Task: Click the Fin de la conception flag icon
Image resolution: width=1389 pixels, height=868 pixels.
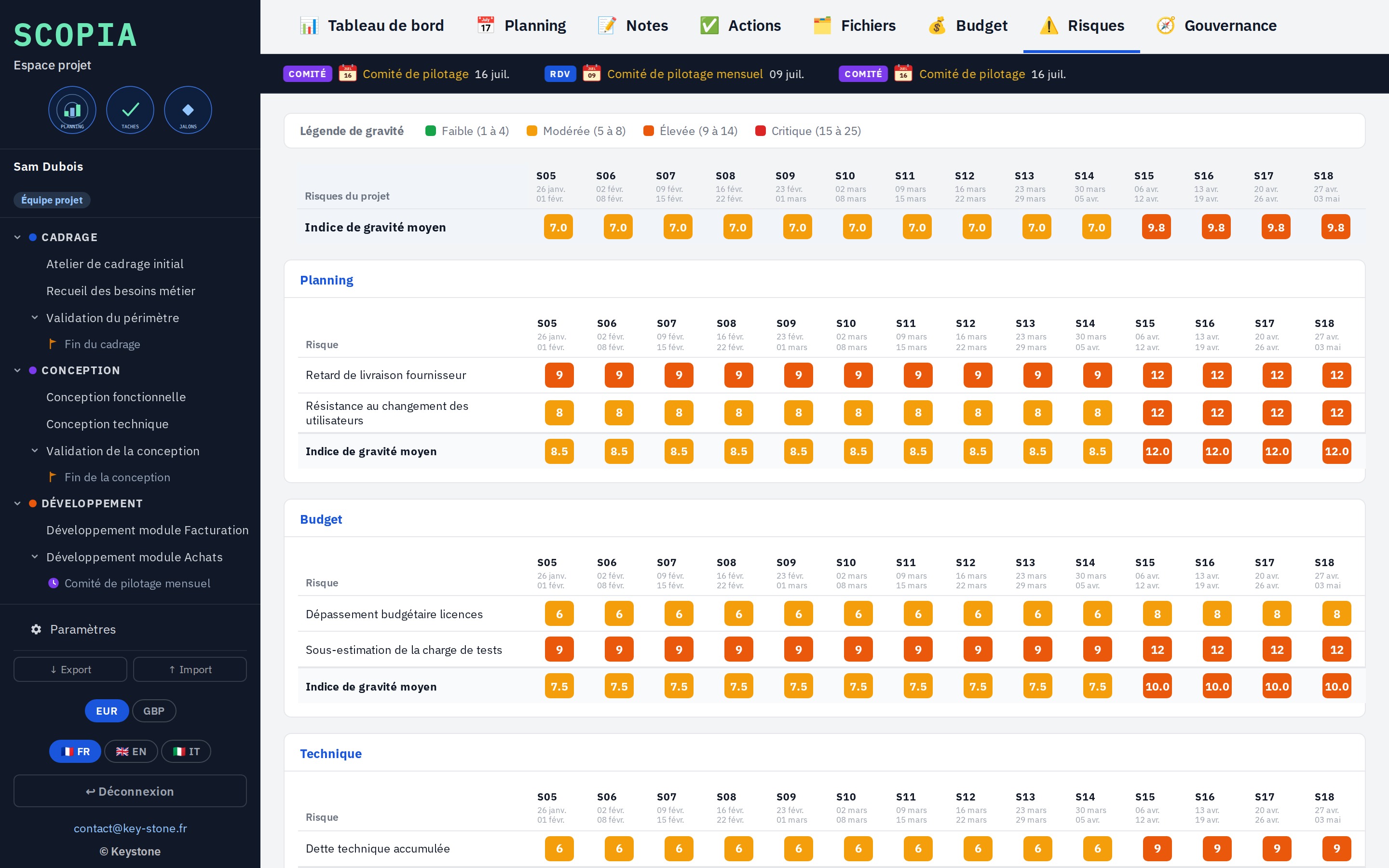Action: (53, 477)
